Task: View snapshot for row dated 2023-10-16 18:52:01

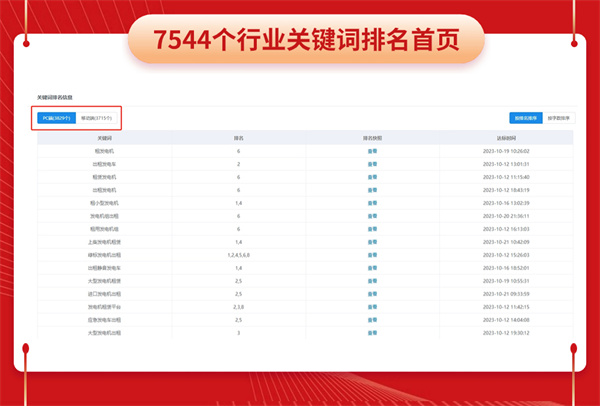Action: [372, 267]
